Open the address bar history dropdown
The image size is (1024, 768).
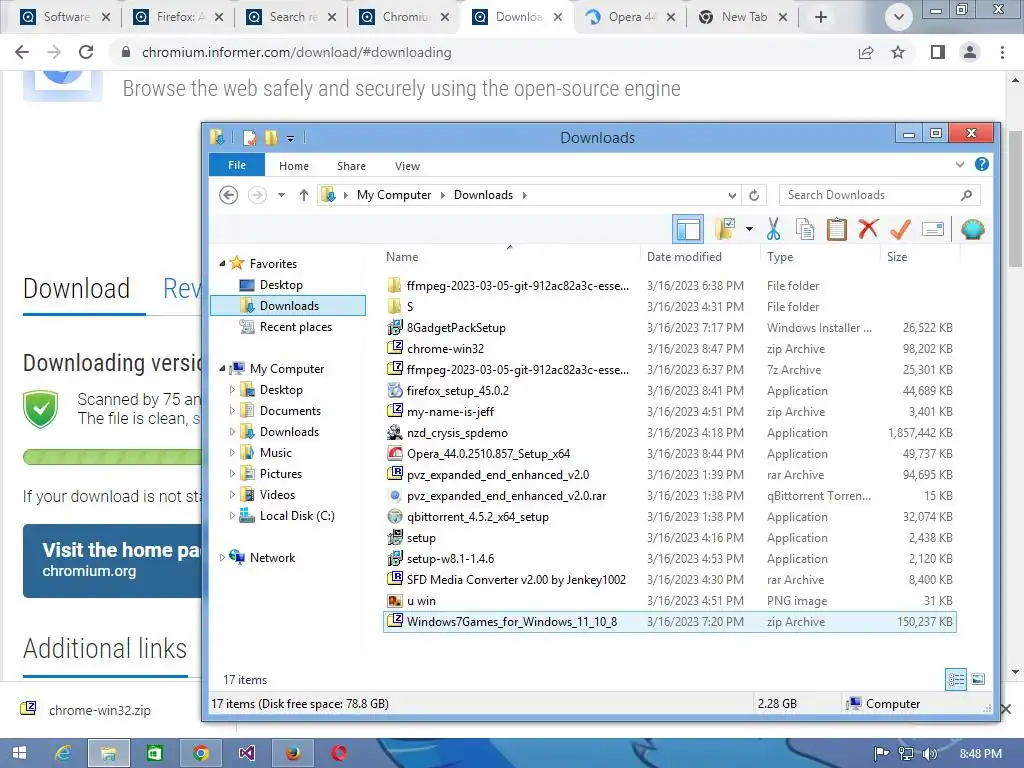[732, 195]
